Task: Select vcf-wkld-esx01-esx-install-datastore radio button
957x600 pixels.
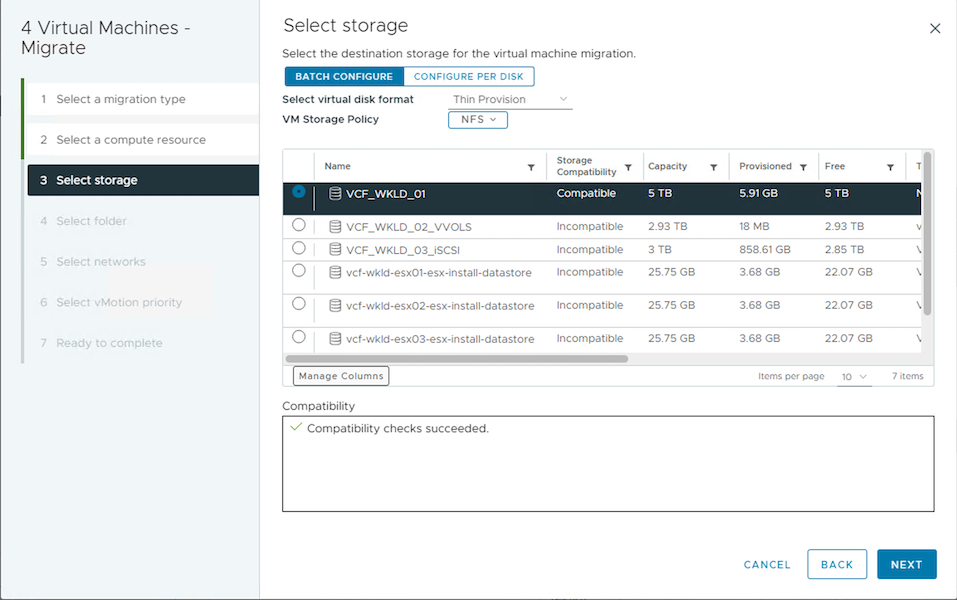Action: (299, 271)
